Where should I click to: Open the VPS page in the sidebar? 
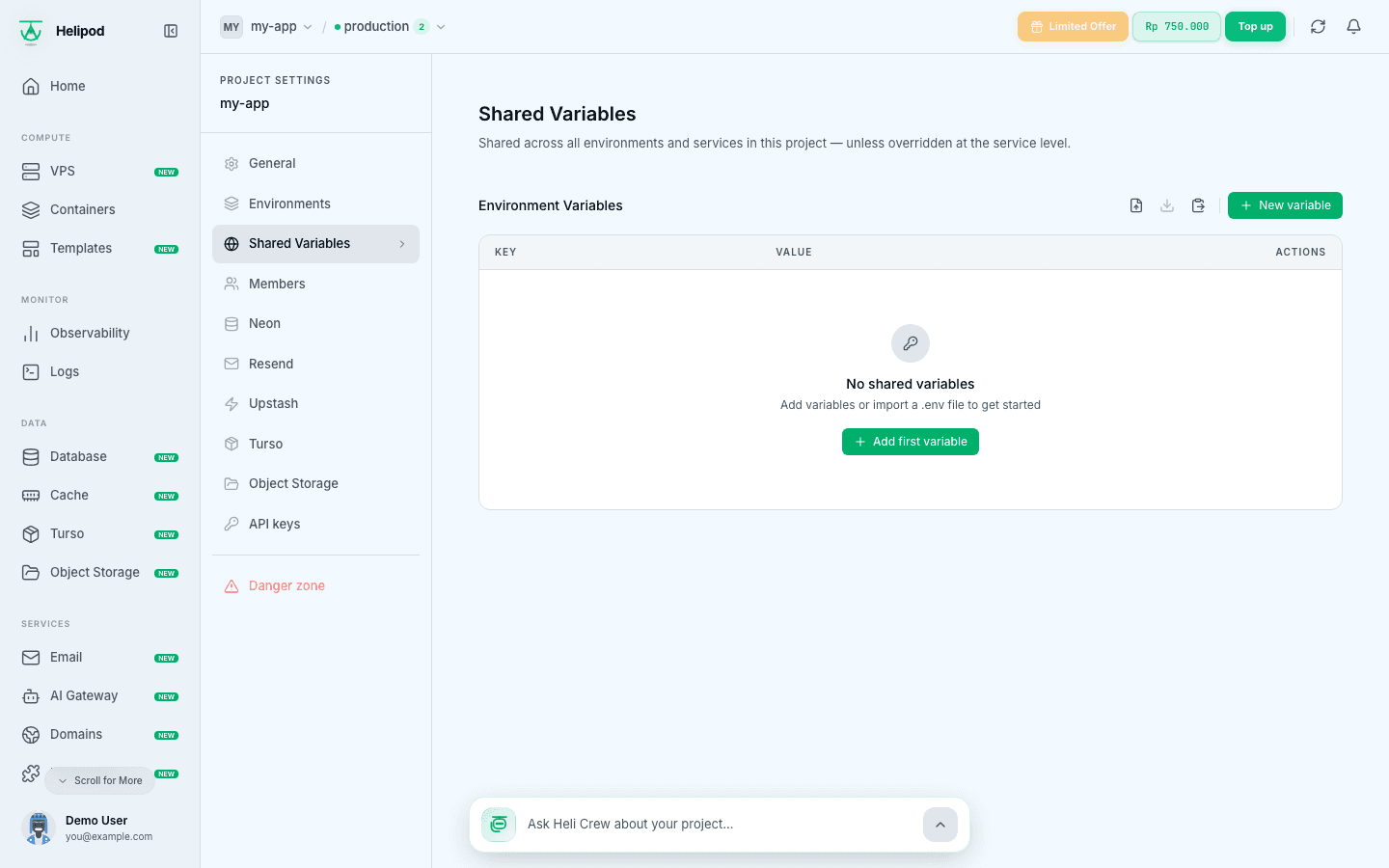coord(100,171)
